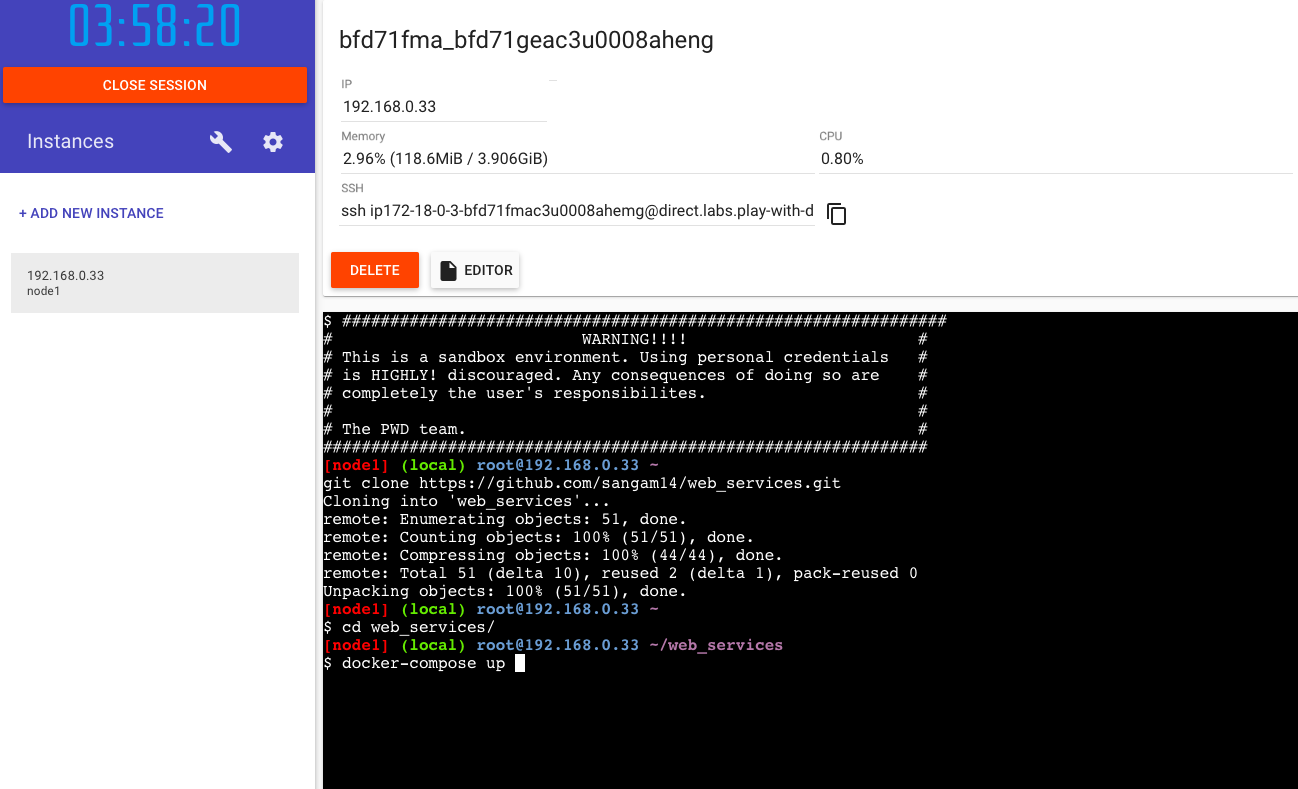
Task: Open the file EDITOR button
Action: 475,270
